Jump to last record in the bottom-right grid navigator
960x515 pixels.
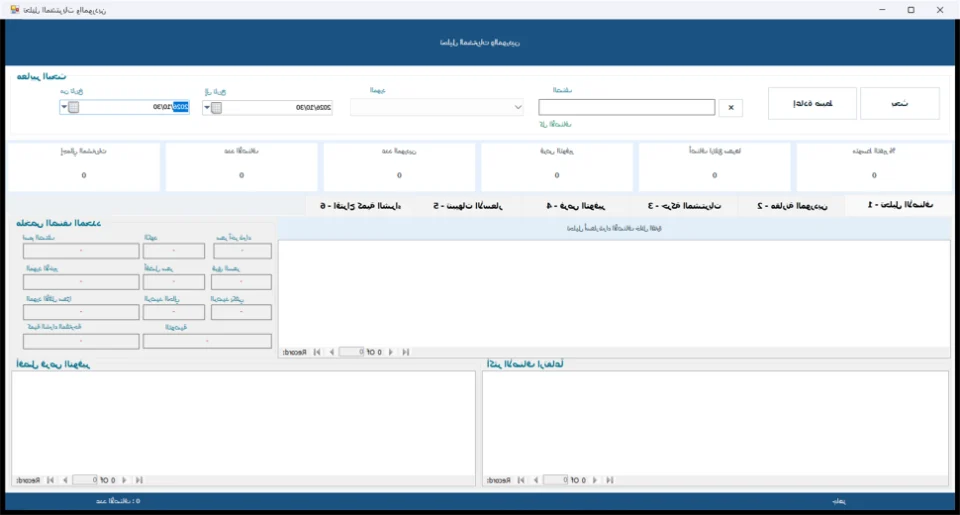click(x=610, y=480)
